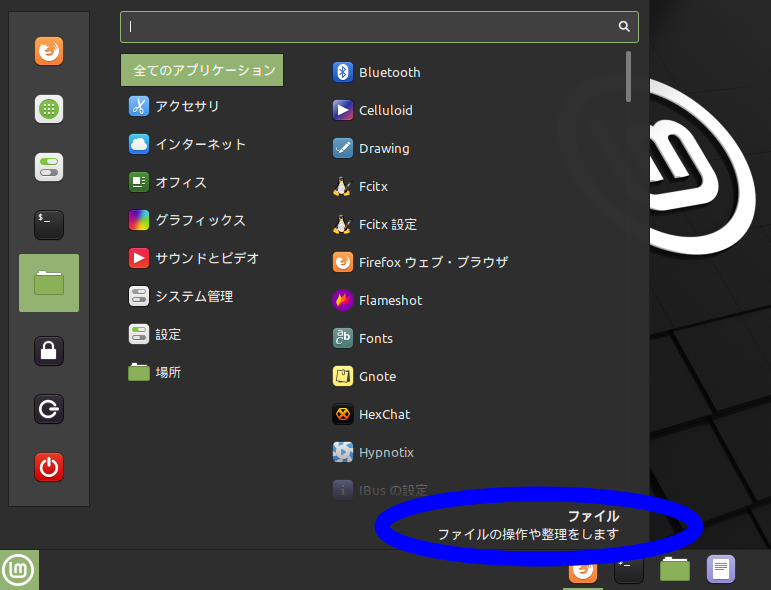Click the search magnifier icon
Image resolution: width=771 pixels, height=590 pixels.
624,27
